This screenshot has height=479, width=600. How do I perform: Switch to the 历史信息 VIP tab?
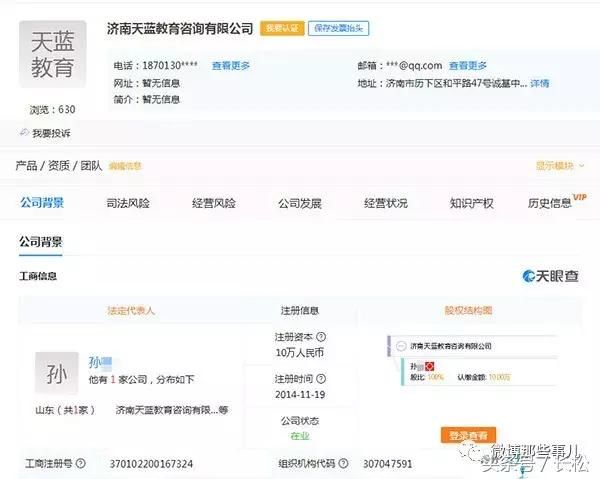pos(556,202)
